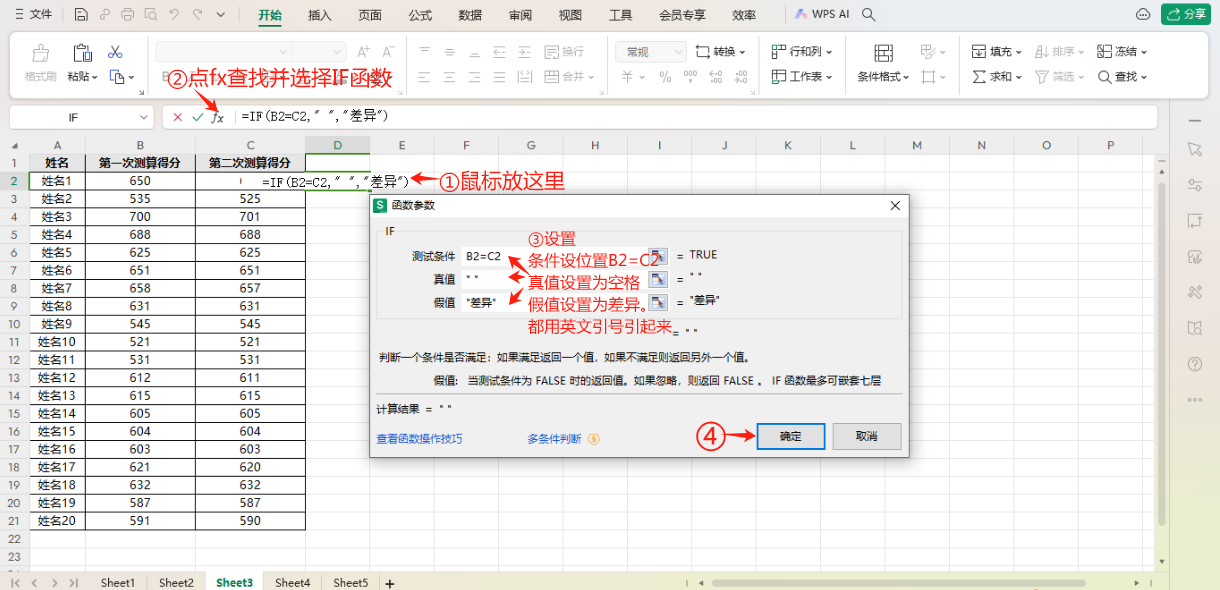Screen dimensions: 1220x590
Task: Expand the quick access toolbar dropdown arrow
Action: [x=221, y=14]
